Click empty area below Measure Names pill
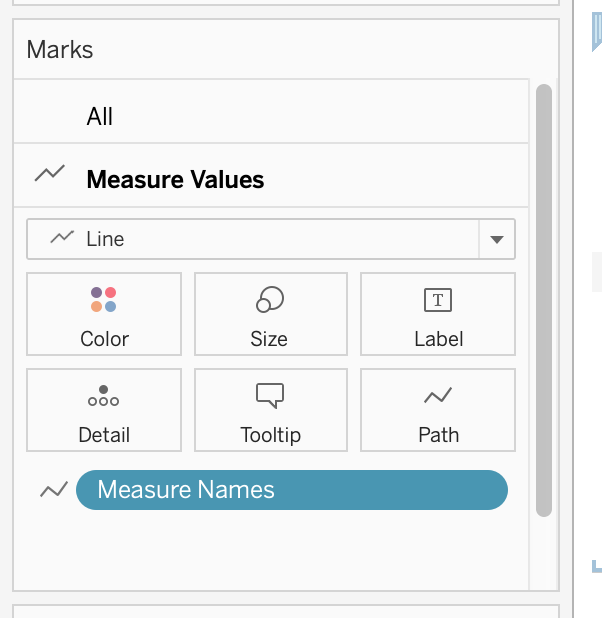 [x=270, y=550]
